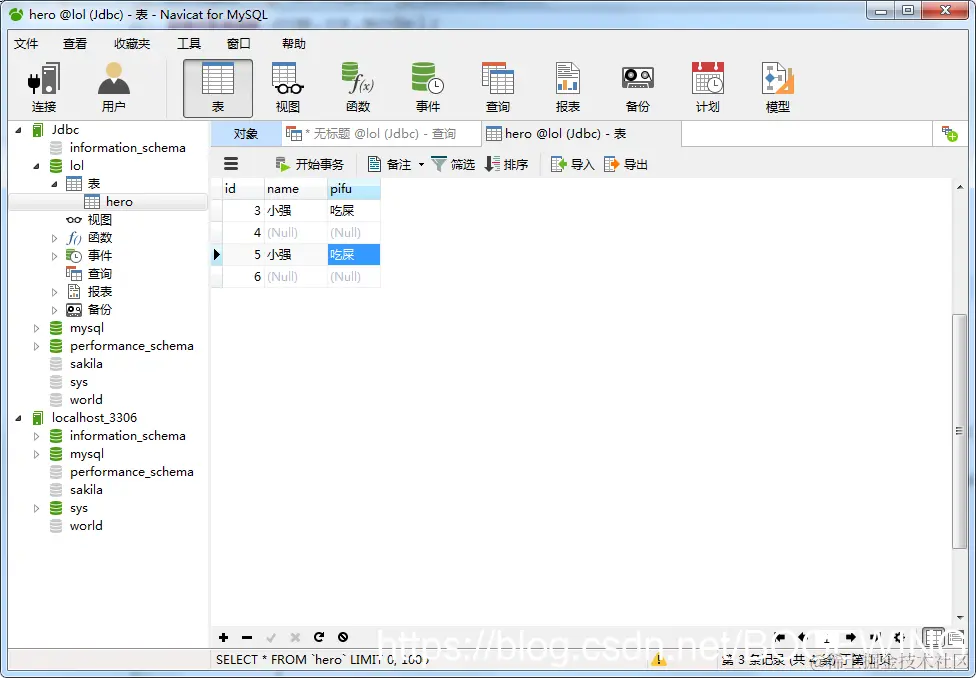The image size is (976, 678).
Task: Select the 表 (Table) toolbar button
Action: click(218, 88)
